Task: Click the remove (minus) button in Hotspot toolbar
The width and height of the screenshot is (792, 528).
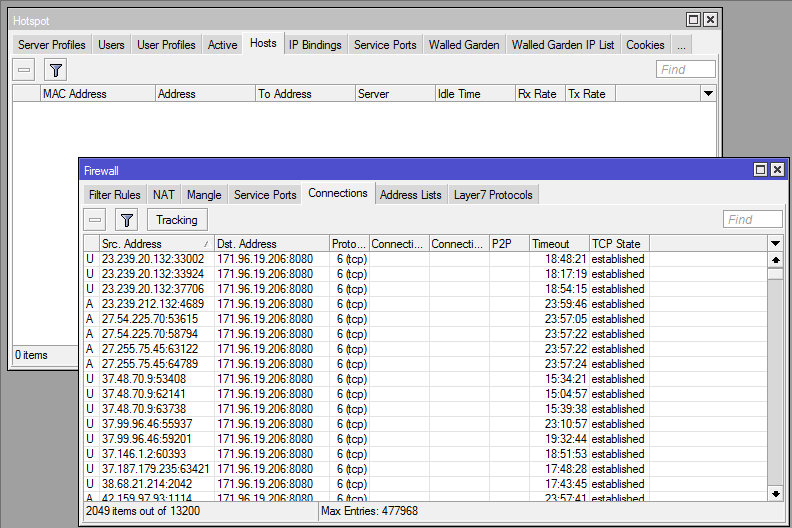Action: pyautogui.click(x=24, y=69)
